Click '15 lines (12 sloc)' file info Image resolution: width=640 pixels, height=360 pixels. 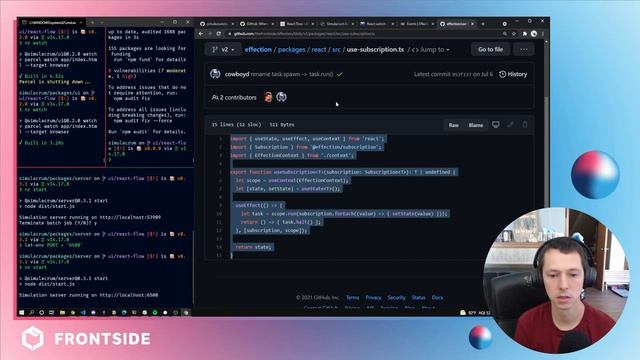[236, 124]
